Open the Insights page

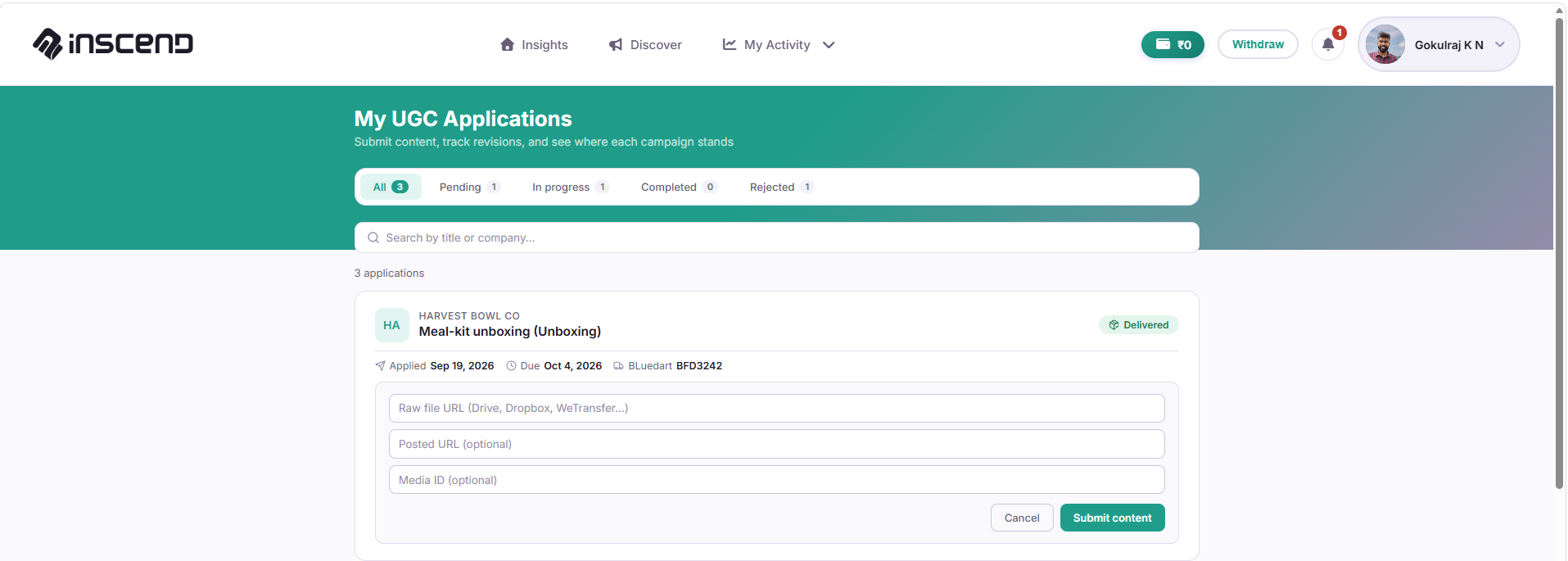pyautogui.click(x=534, y=44)
